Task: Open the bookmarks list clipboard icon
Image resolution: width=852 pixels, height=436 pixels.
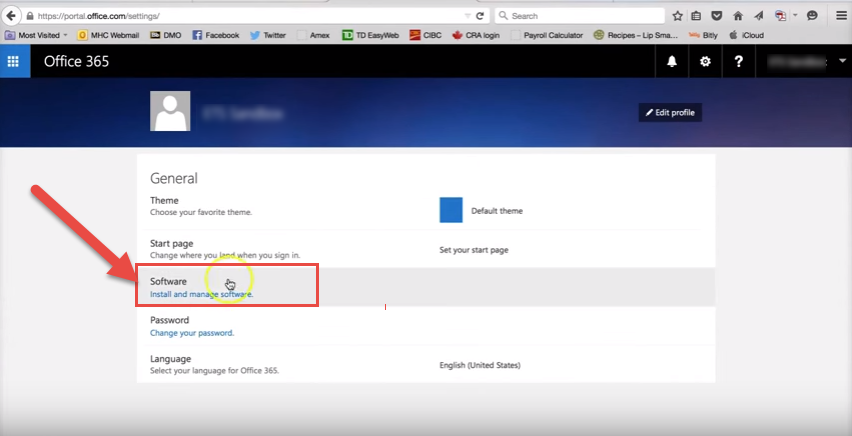Action: pos(696,16)
